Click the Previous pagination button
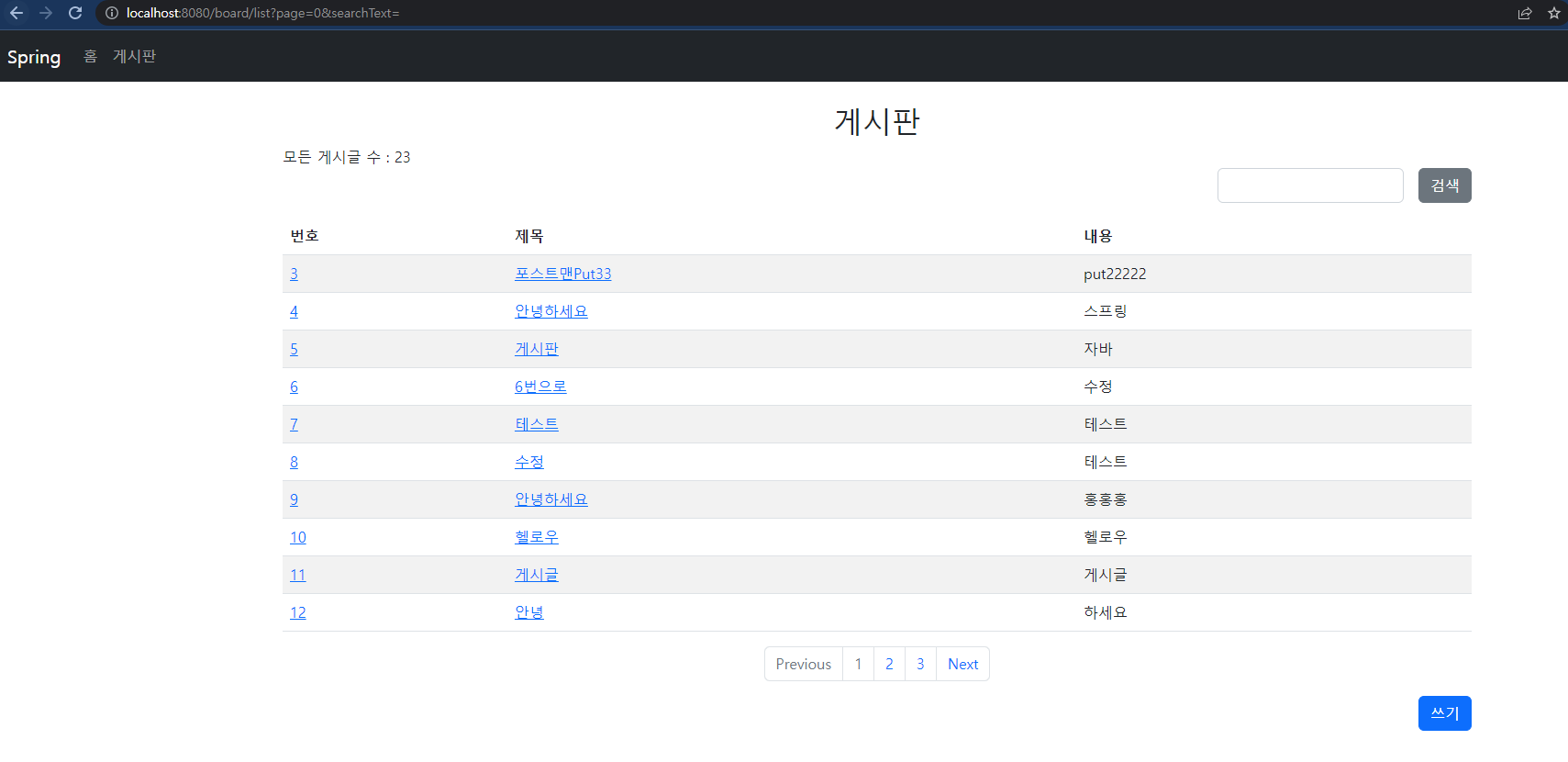1568x762 pixels. click(x=804, y=664)
